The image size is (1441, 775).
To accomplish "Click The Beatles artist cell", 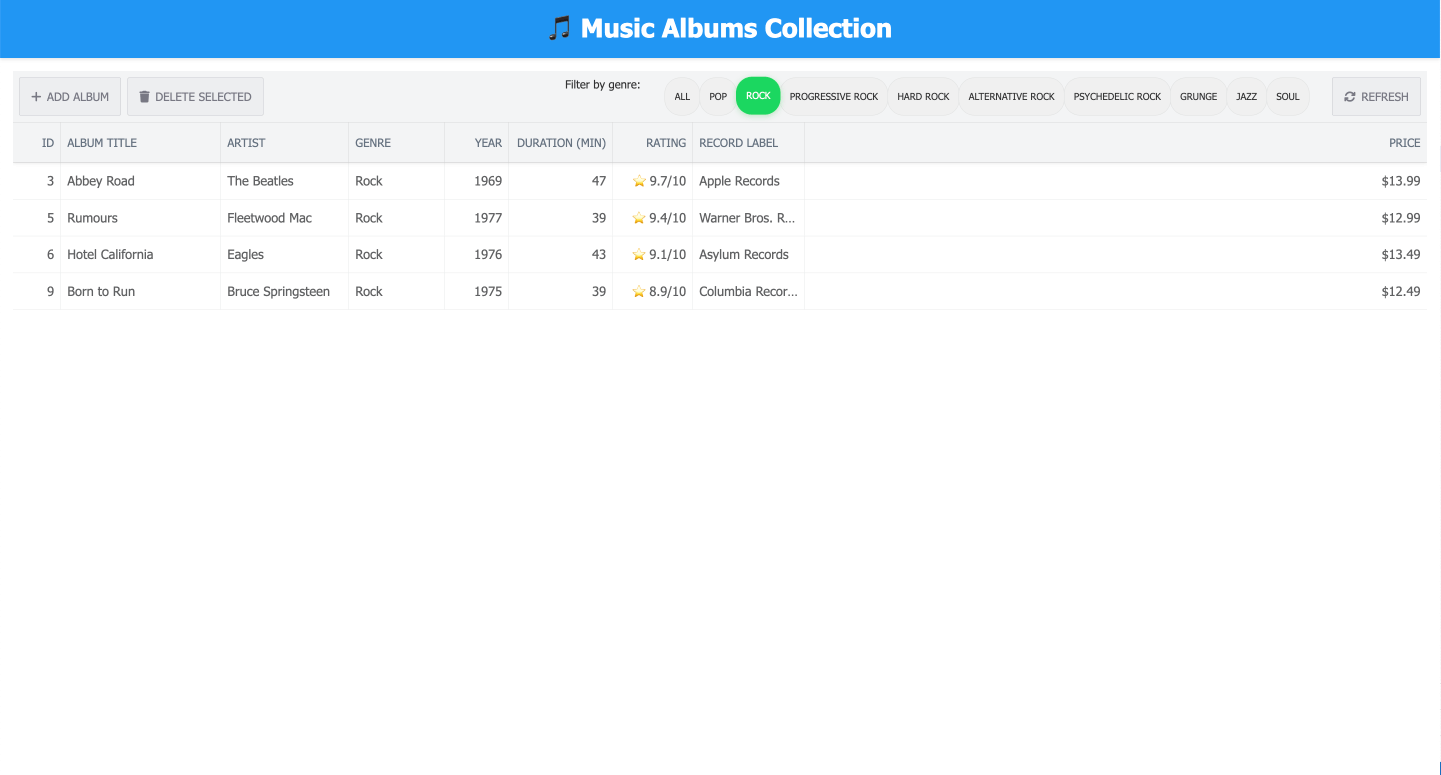I will pyautogui.click(x=285, y=181).
